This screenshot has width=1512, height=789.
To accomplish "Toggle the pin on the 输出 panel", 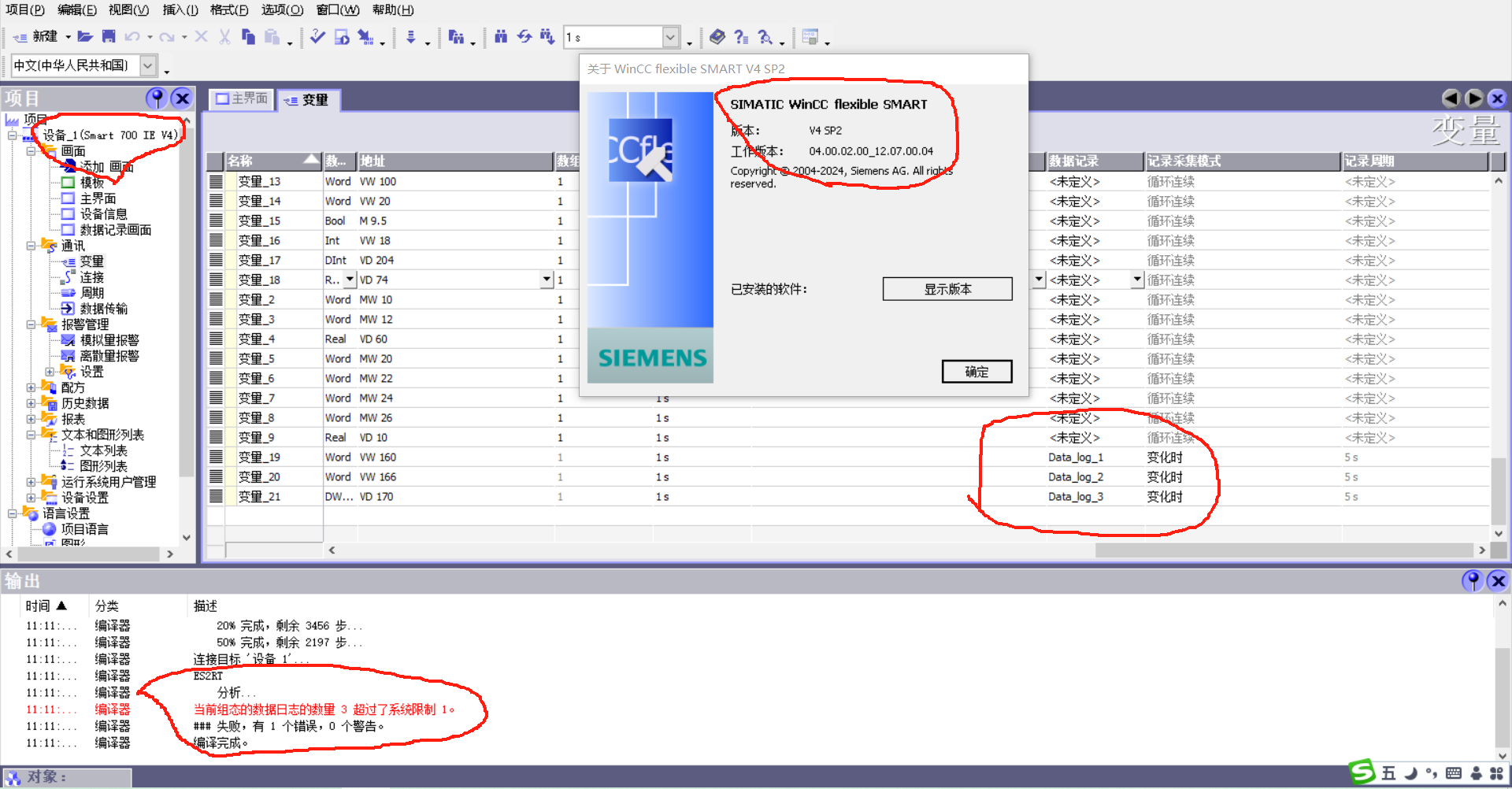I will tap(1472, 581).
